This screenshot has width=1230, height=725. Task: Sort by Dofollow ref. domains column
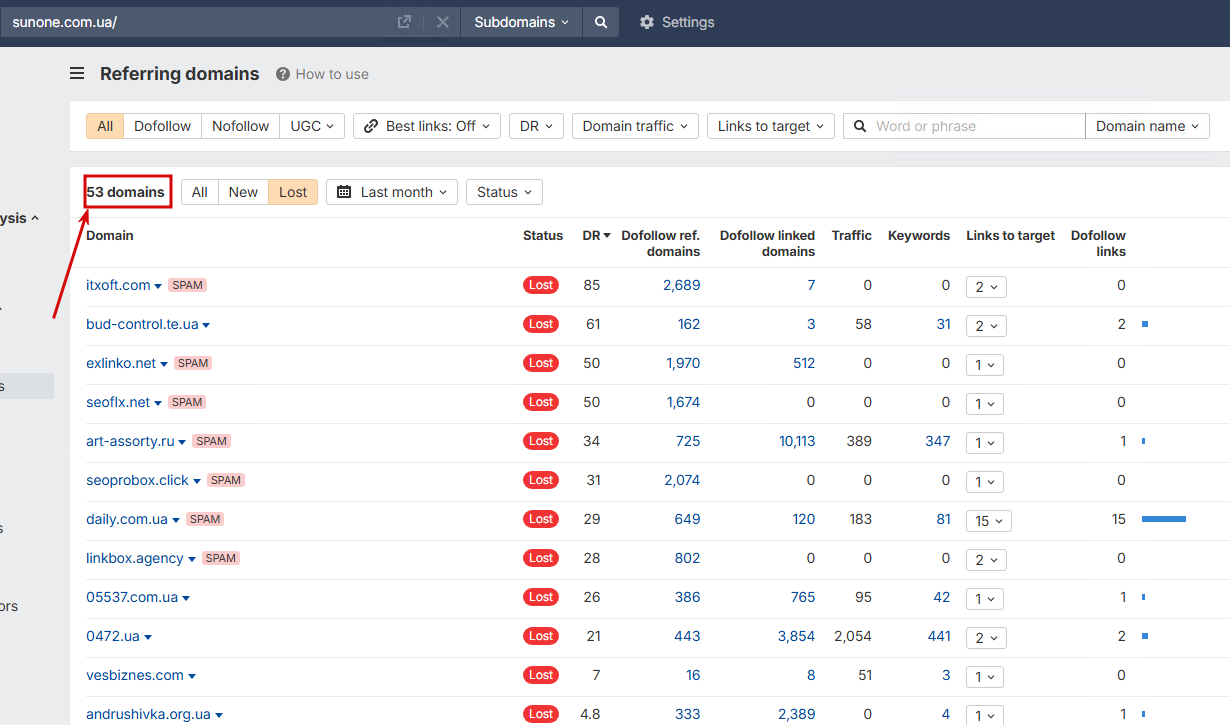[660, 243]
